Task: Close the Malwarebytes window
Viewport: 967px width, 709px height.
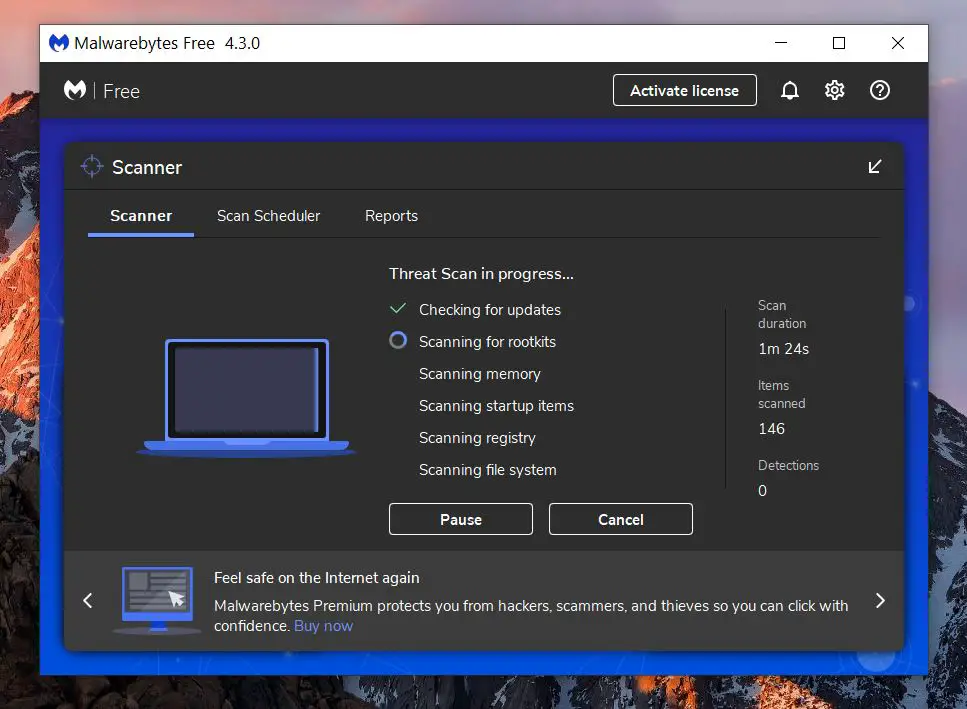Action: (898, 43)
